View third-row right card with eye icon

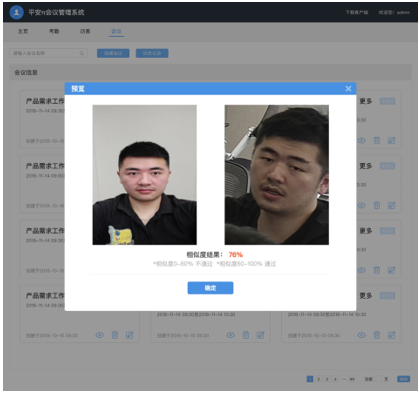(362, 270)
